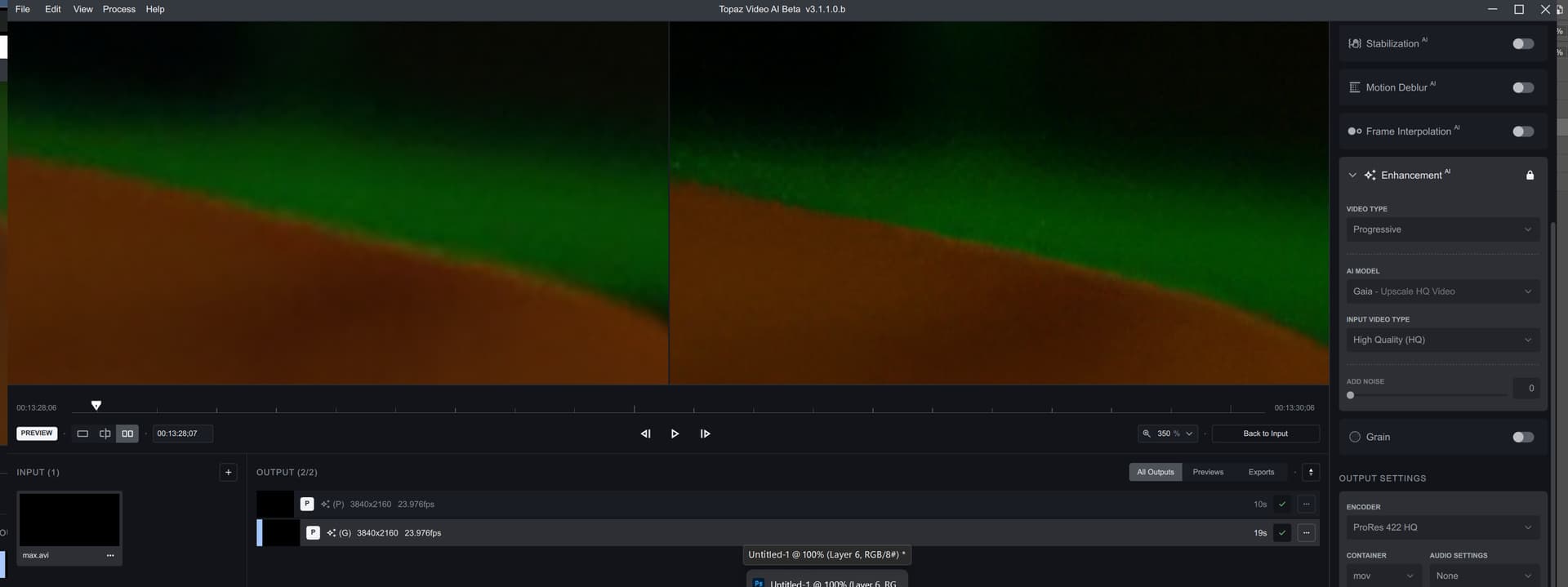Open the AI Model Gaia dropdown
Viewport: 1568px width, 587px height.
pos(1441,291)
